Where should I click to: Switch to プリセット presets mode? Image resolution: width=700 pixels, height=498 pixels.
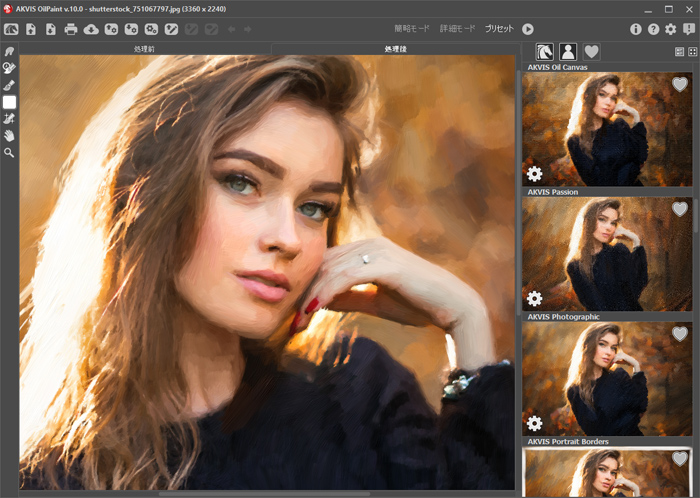click(499, 29)
